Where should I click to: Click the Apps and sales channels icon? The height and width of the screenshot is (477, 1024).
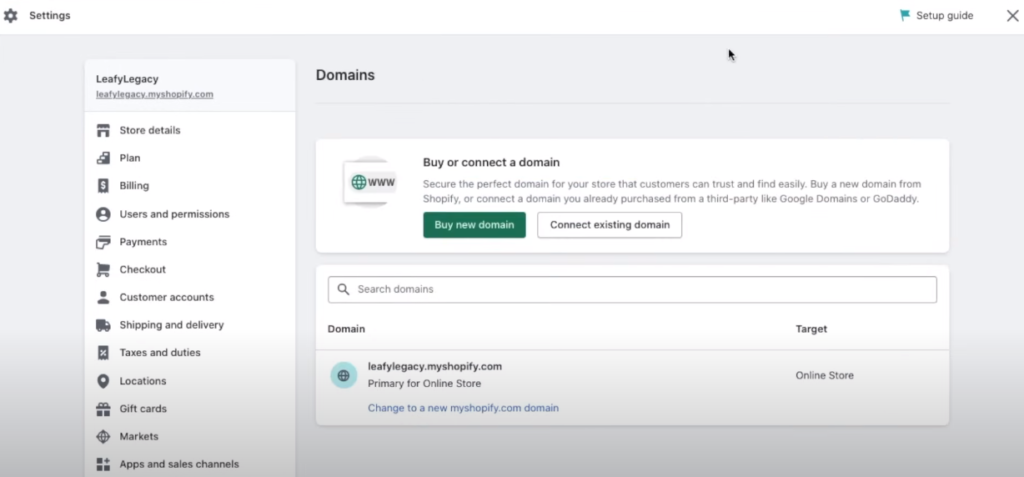(x=103, y=465)
